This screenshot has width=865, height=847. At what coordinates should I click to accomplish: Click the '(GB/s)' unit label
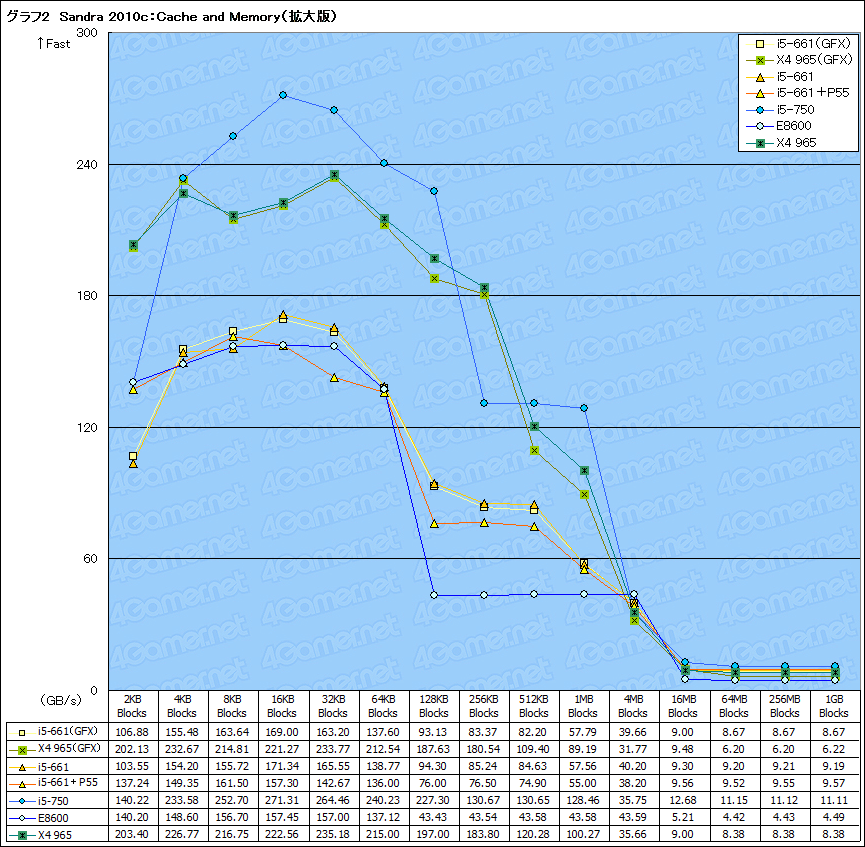click(x=61, y=700)
